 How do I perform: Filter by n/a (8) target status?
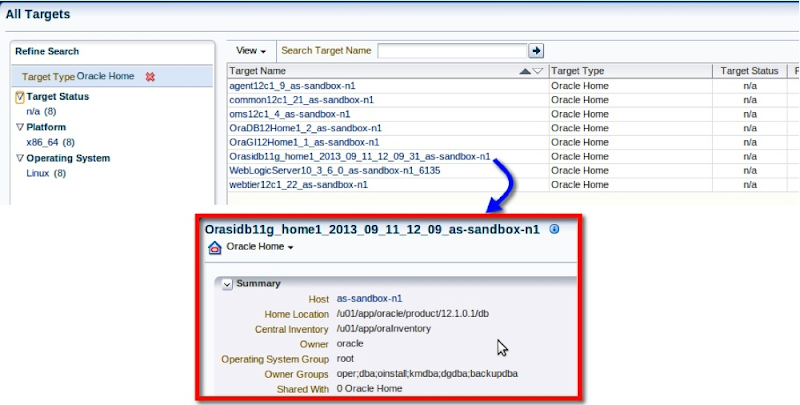point(41,111)
